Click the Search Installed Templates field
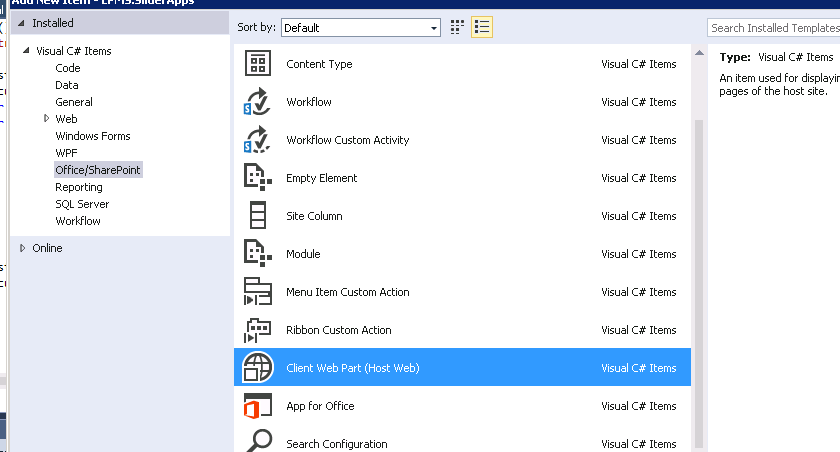The height and width of the screenshot is (452, 840). [773, 28]
